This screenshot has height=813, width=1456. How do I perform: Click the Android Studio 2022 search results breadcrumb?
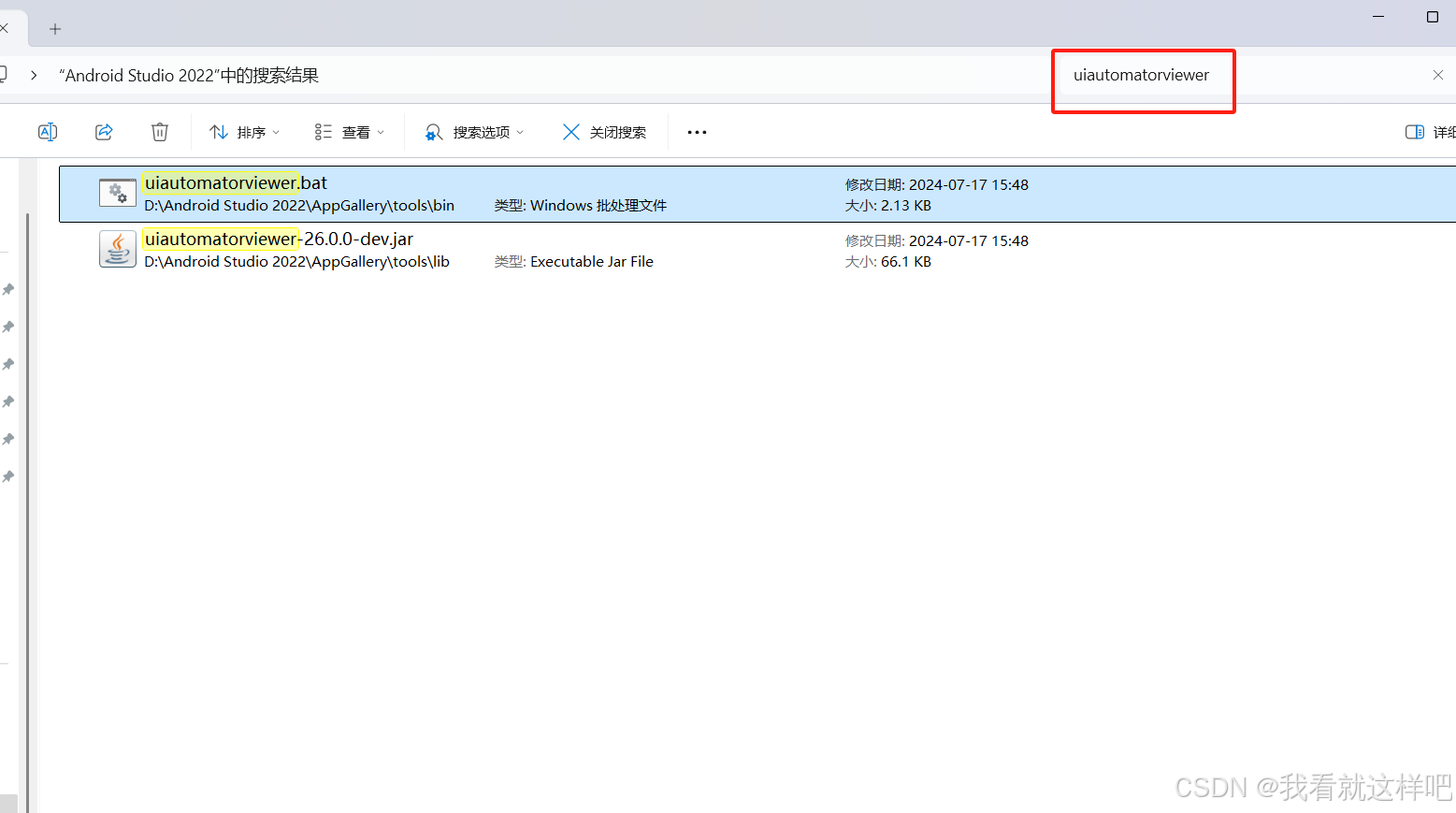point(187,75)
